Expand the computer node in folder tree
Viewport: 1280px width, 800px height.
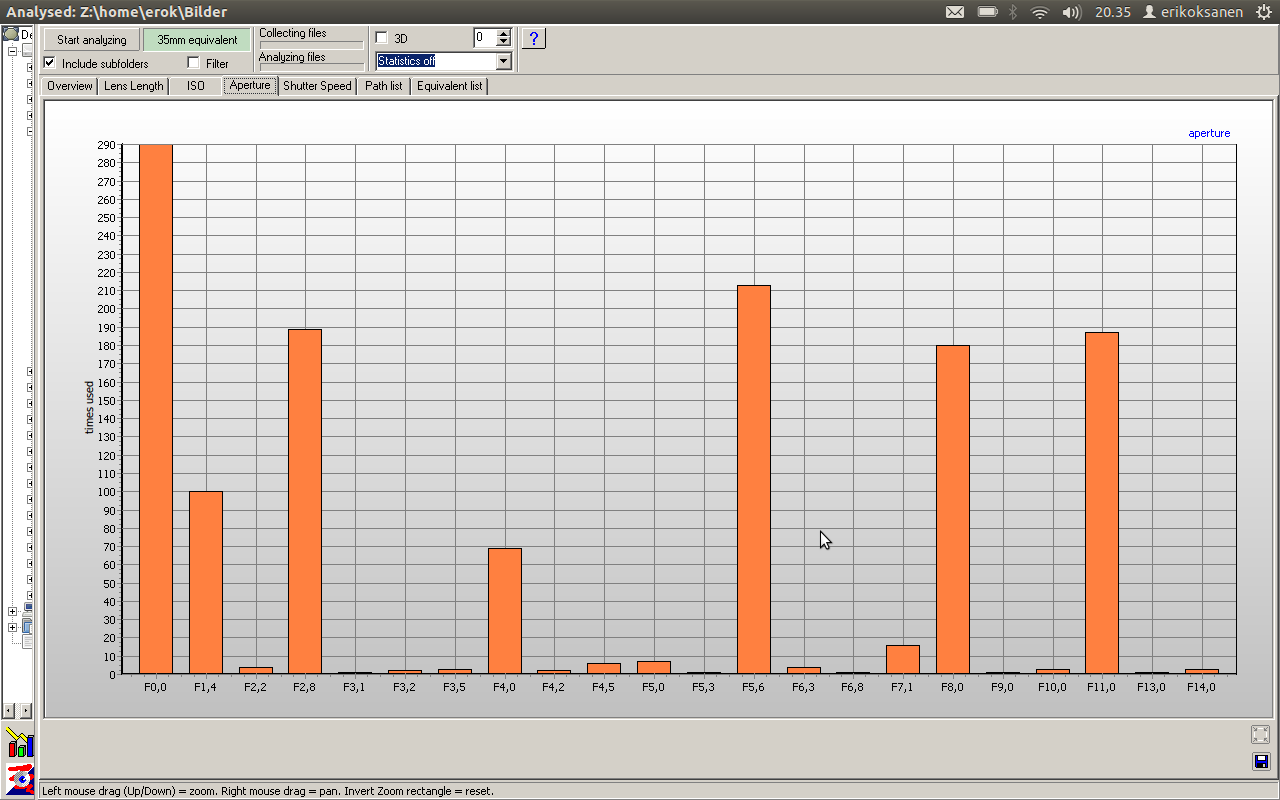pyautogui.click(x=12, y=611)
